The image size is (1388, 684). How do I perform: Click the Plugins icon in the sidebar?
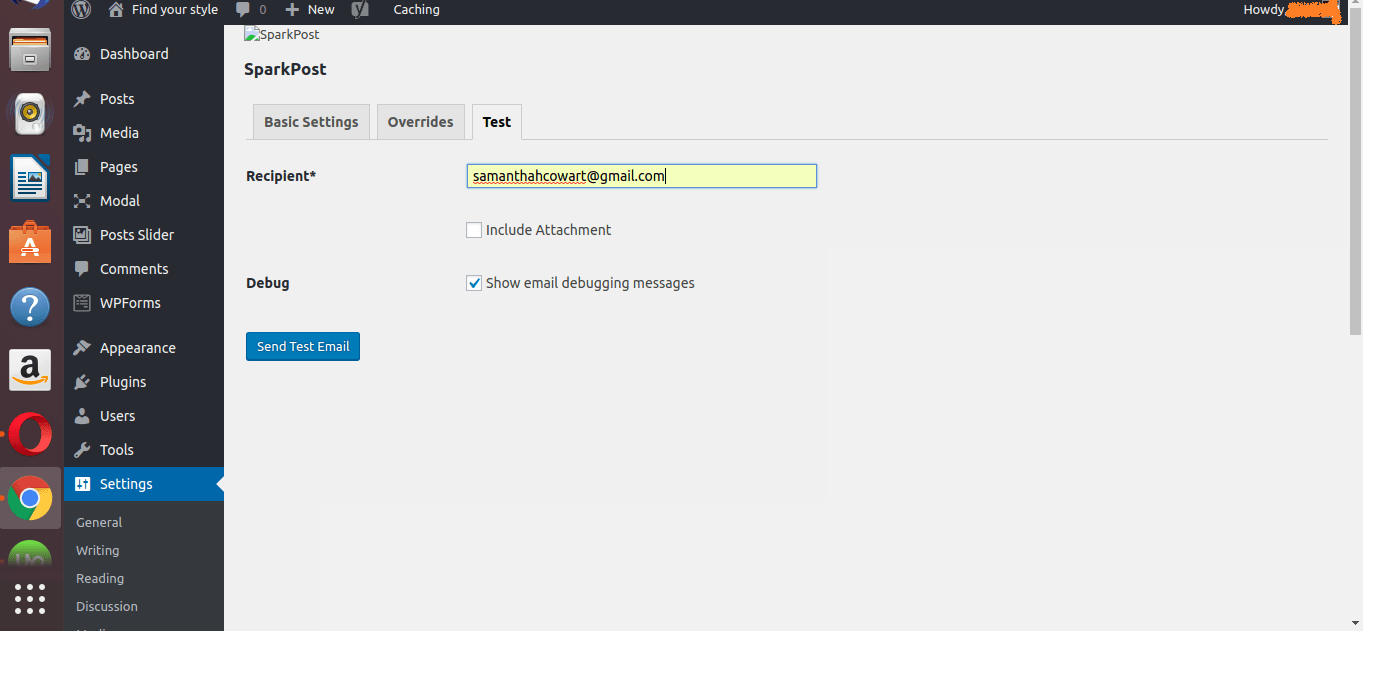tap(81, 381)
